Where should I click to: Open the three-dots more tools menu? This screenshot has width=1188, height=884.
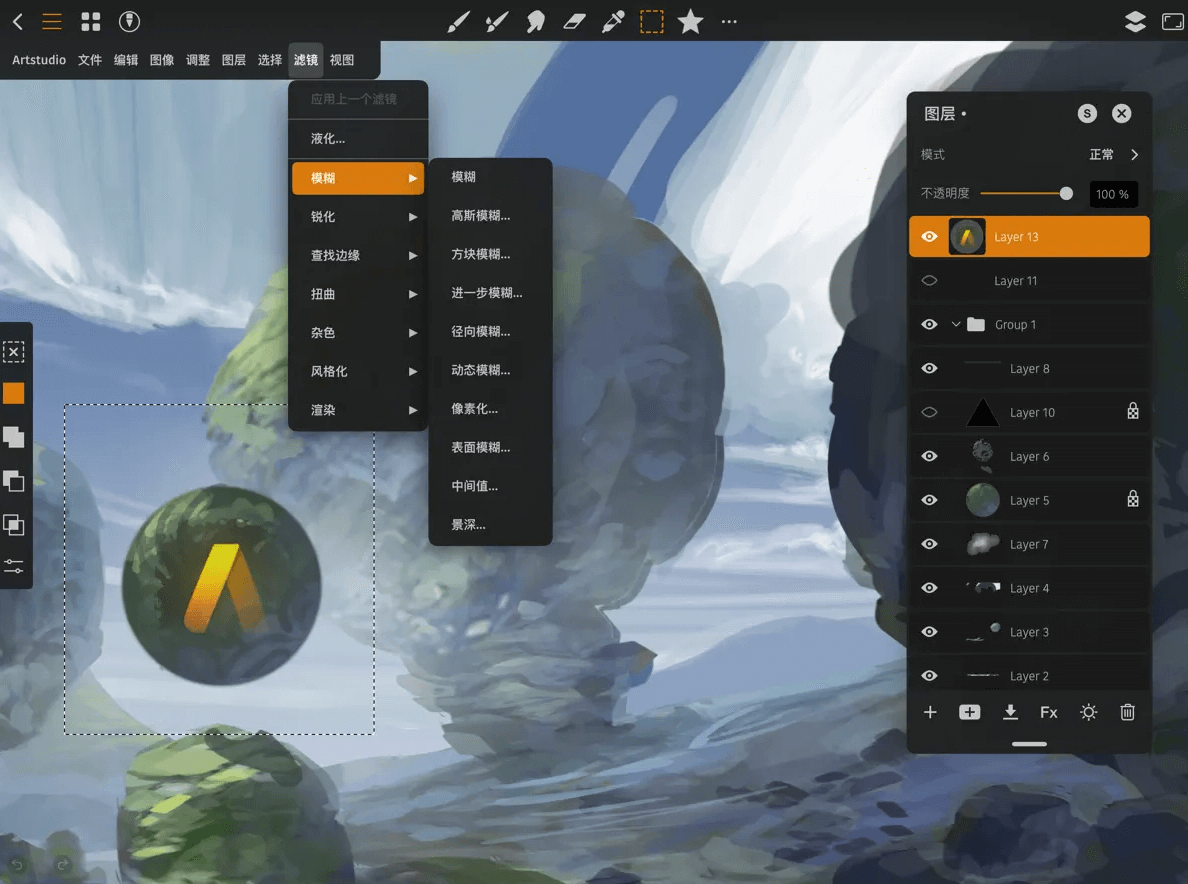pos(729,21)
